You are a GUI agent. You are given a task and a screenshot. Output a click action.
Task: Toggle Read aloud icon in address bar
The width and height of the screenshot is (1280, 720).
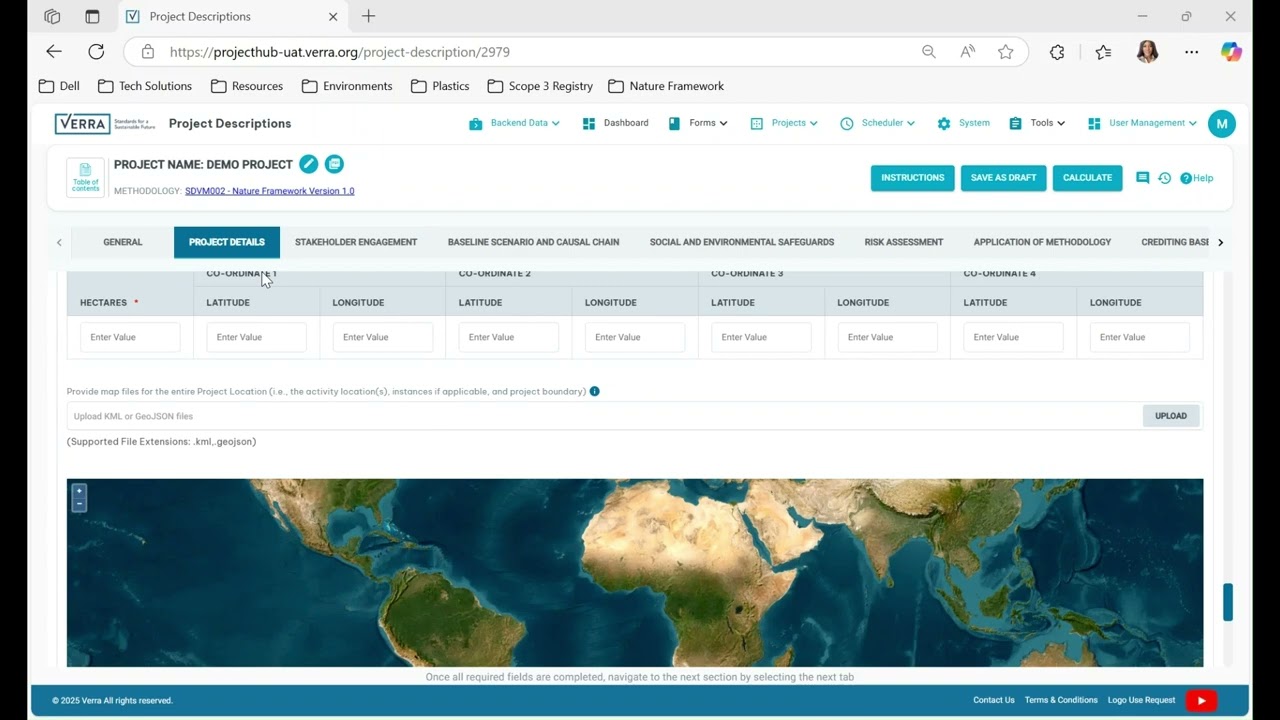click(x=967, y=52)
